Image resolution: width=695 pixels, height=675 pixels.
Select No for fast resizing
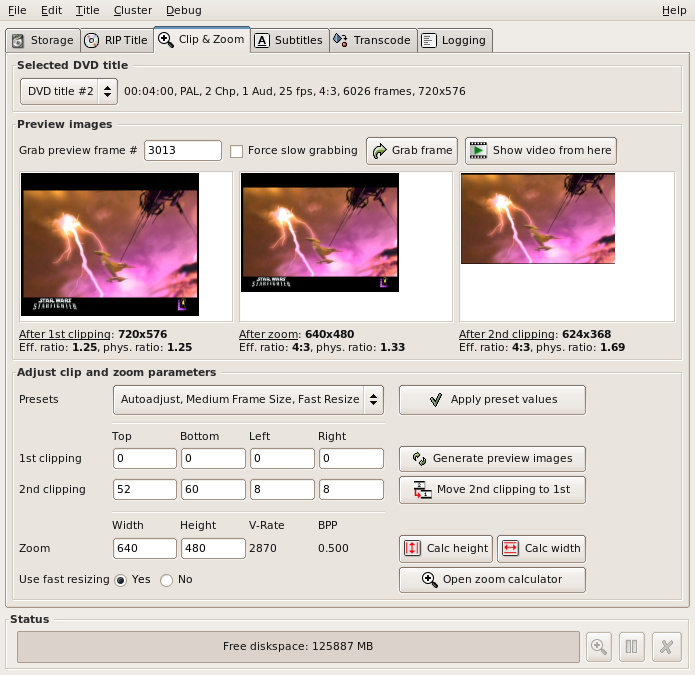(167, 579)
